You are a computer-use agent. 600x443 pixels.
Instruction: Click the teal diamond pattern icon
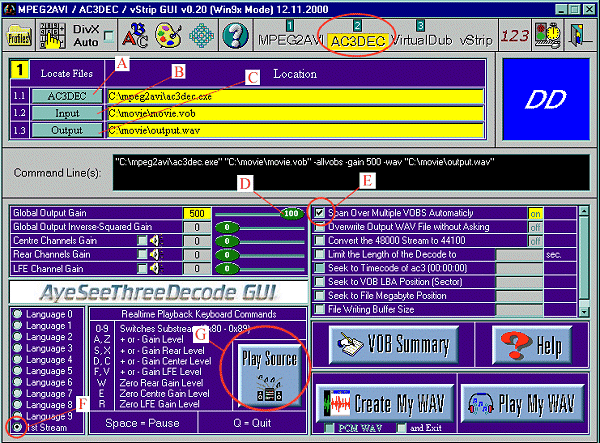(201, 36)
